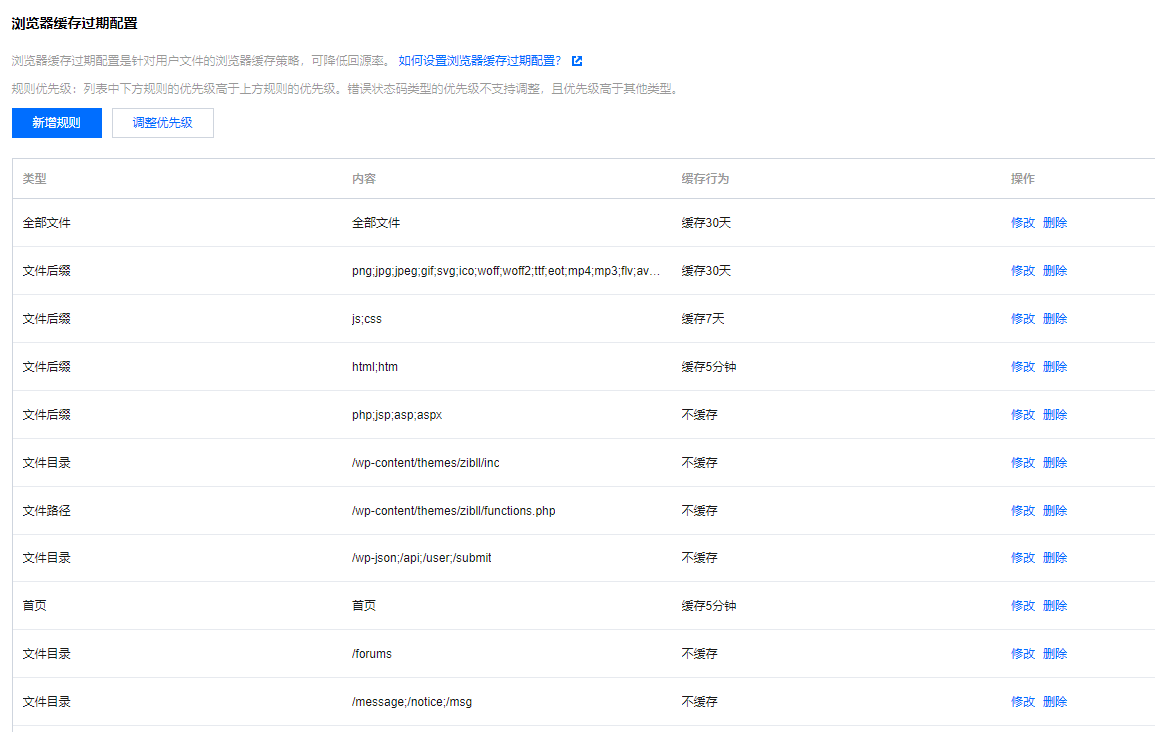Delete the /wp-json;/api;/user;/submit directory rule
The height and width of the screenshot is (732, 1155).
(1055, 557)
